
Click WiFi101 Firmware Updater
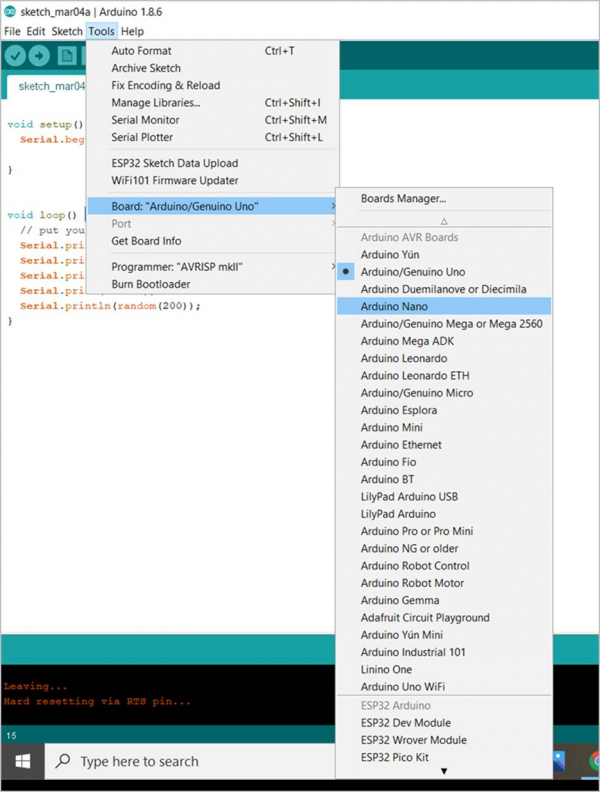[212, 180]
